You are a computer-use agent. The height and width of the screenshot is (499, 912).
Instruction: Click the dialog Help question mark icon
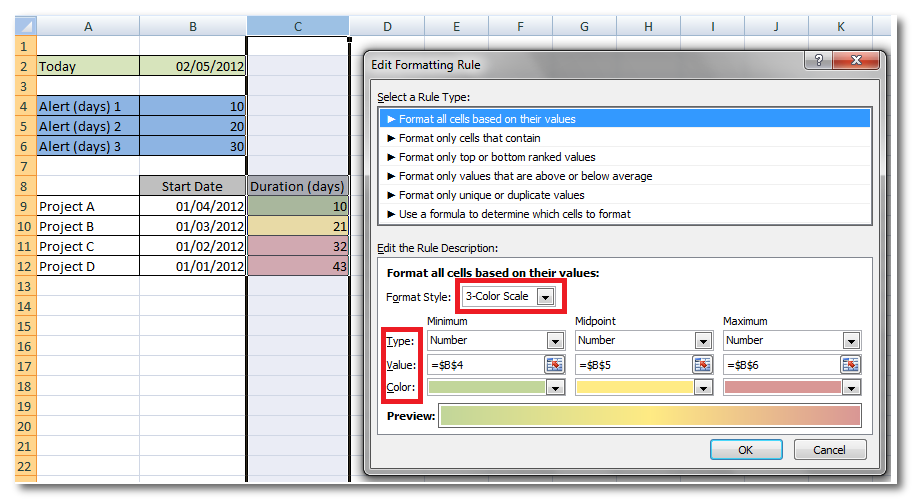click(819, 61)
